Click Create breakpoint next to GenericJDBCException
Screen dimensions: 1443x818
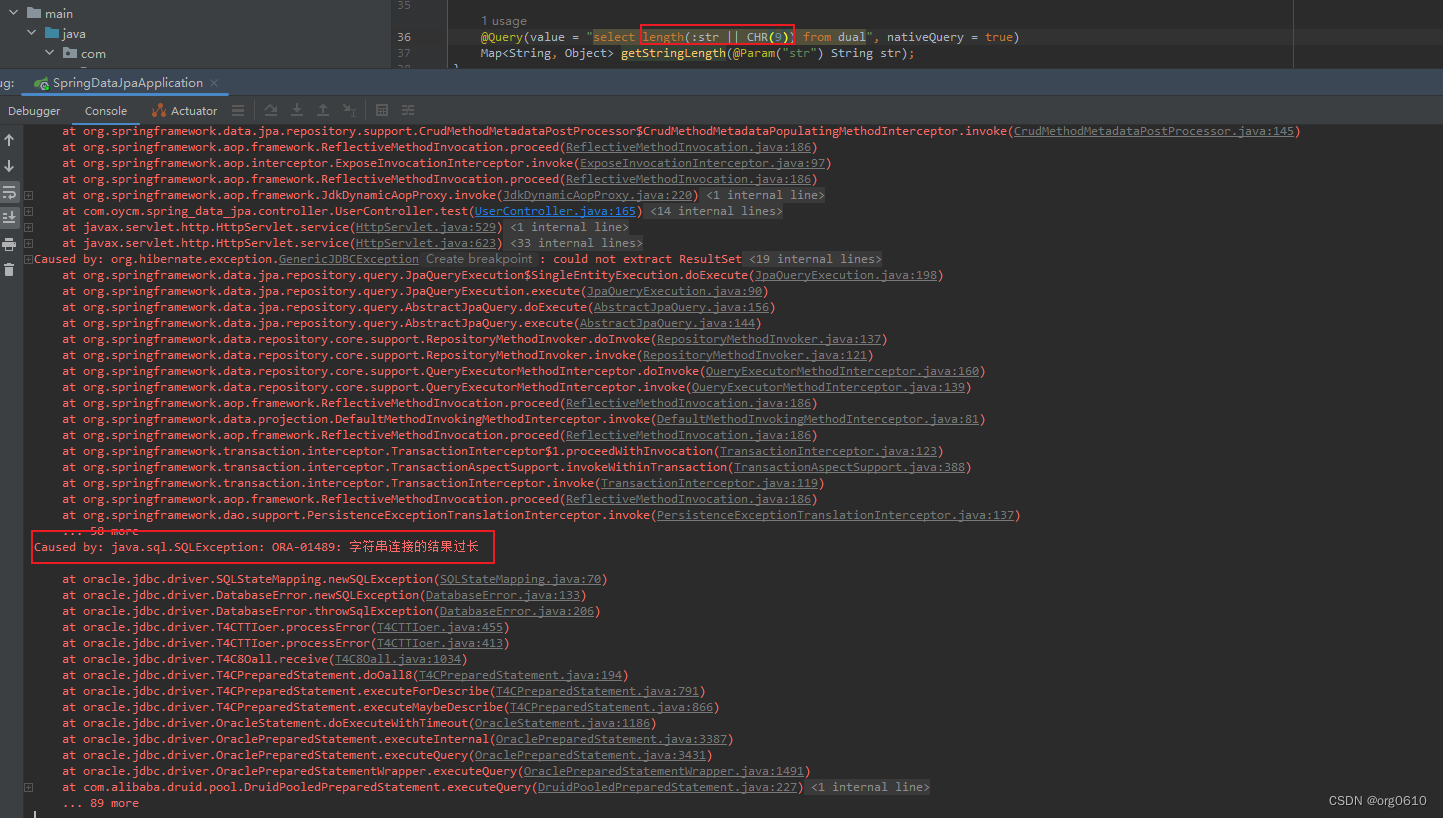click(x=479, y=259)
